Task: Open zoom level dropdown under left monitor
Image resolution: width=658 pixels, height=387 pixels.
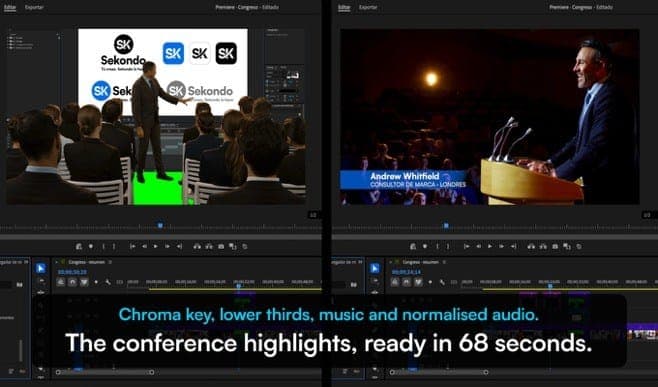Action: click(313, 215)
